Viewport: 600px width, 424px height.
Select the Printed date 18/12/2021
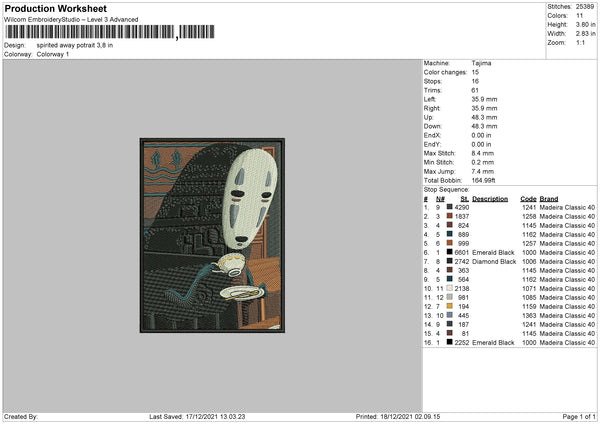point(395,417)
